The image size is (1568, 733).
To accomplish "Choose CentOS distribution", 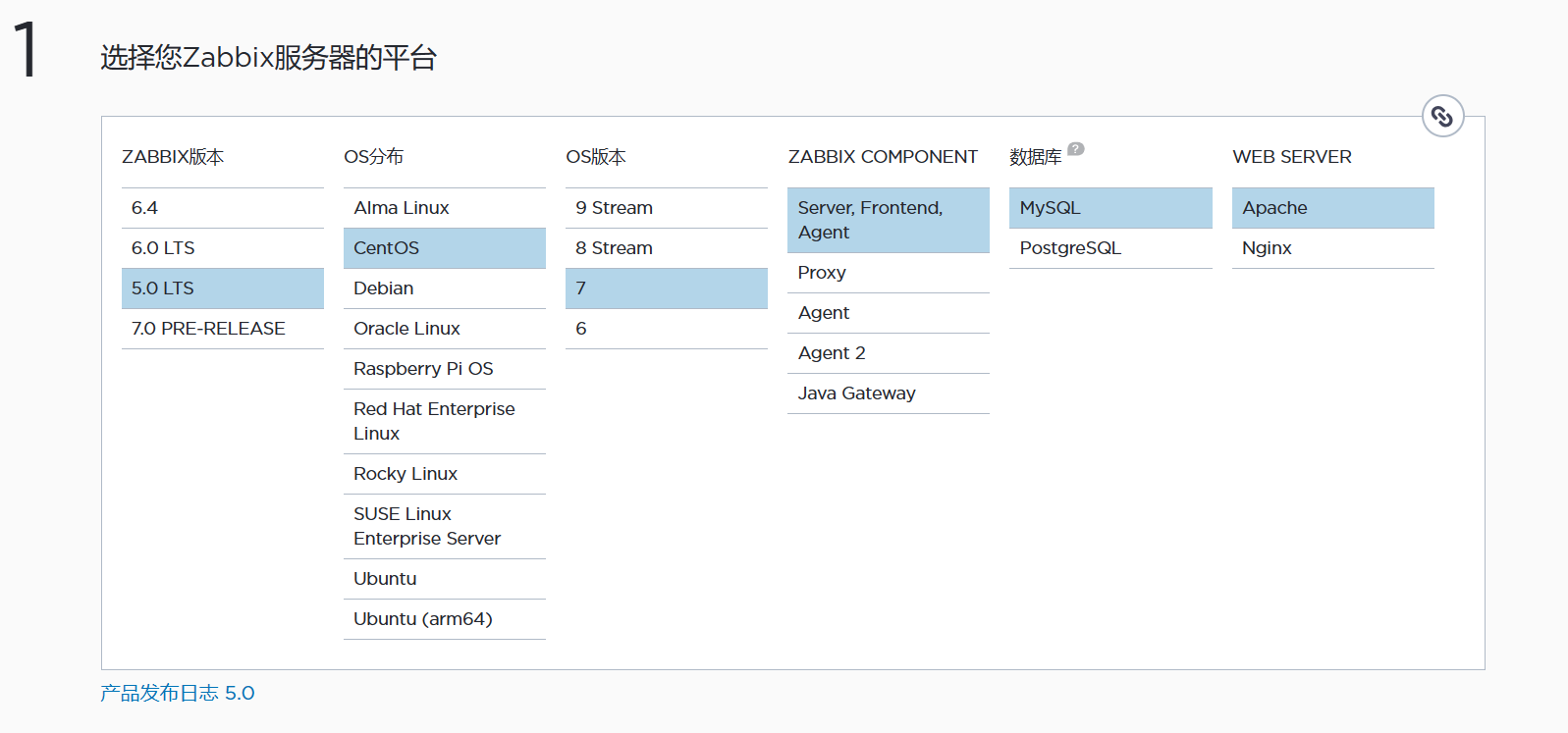I will click(x=445, y=248).
